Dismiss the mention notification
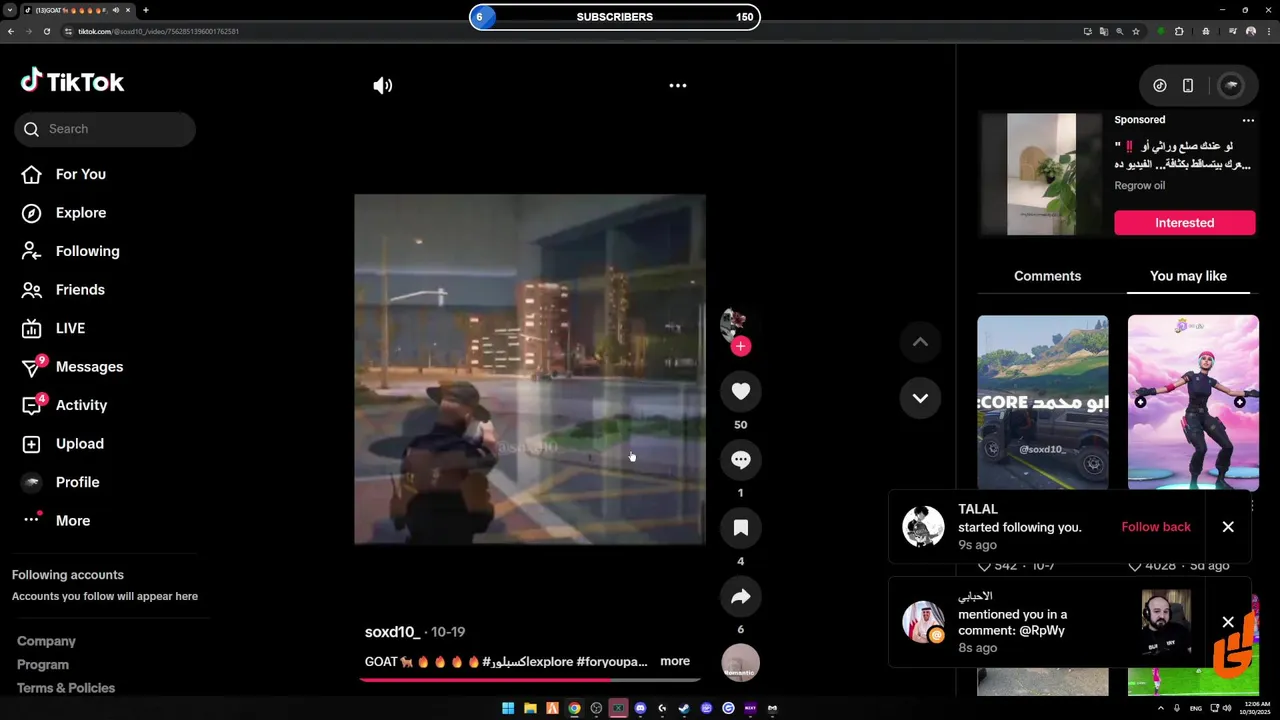Viewport: 1280px width, 720px height. point(1228,622)
